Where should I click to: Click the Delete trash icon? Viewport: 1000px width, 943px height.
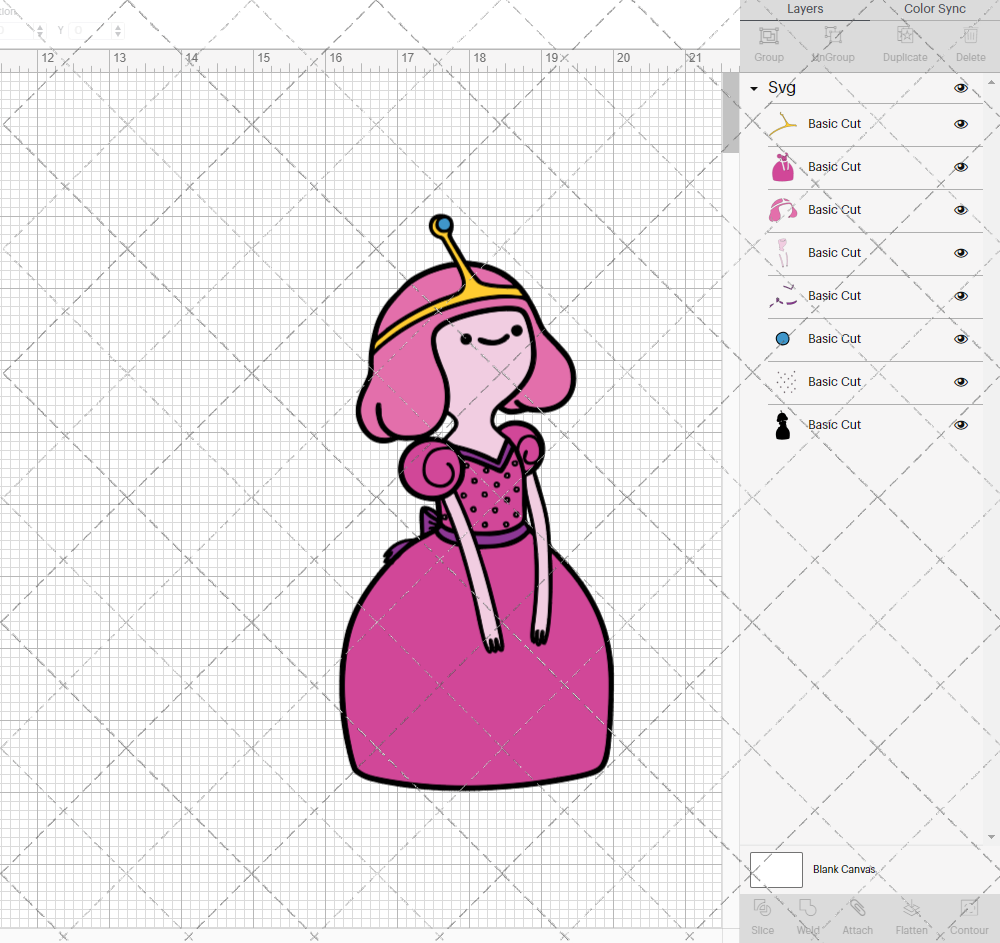[x=970, y=35]
